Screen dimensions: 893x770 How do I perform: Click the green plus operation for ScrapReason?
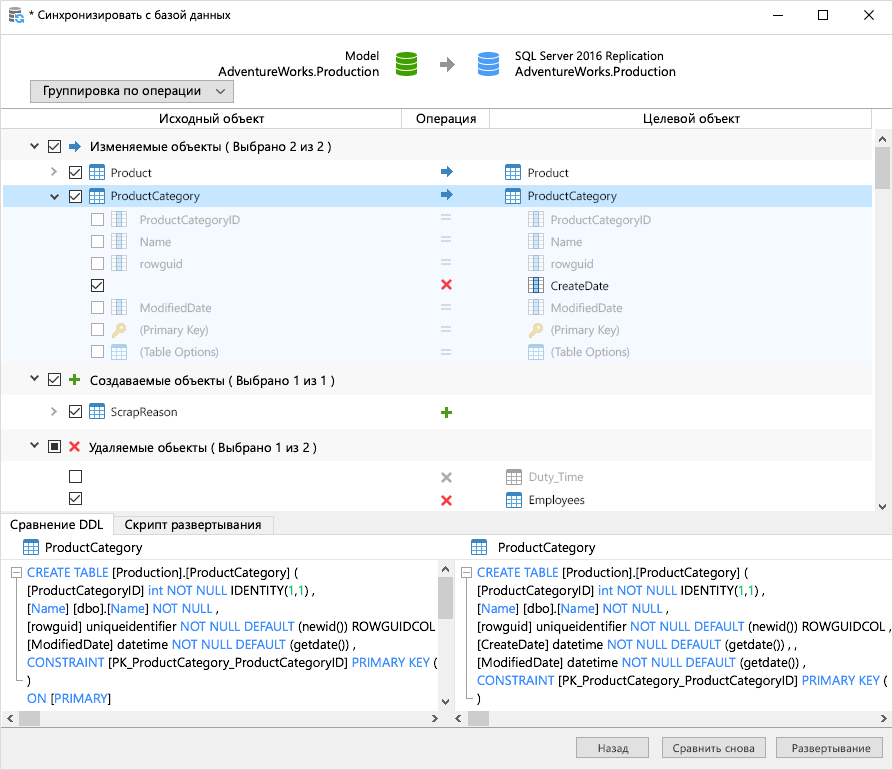tap(446, 412)
